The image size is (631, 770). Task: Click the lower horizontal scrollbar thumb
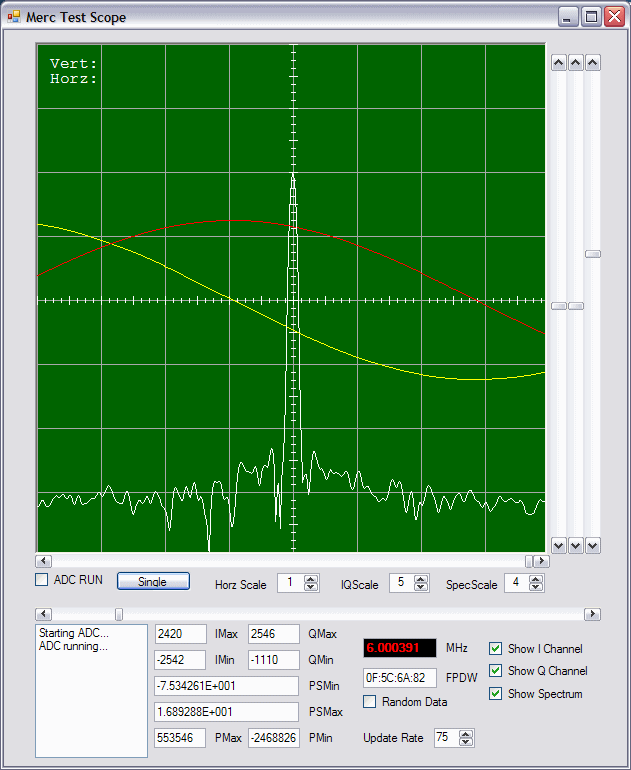(119, 614)
